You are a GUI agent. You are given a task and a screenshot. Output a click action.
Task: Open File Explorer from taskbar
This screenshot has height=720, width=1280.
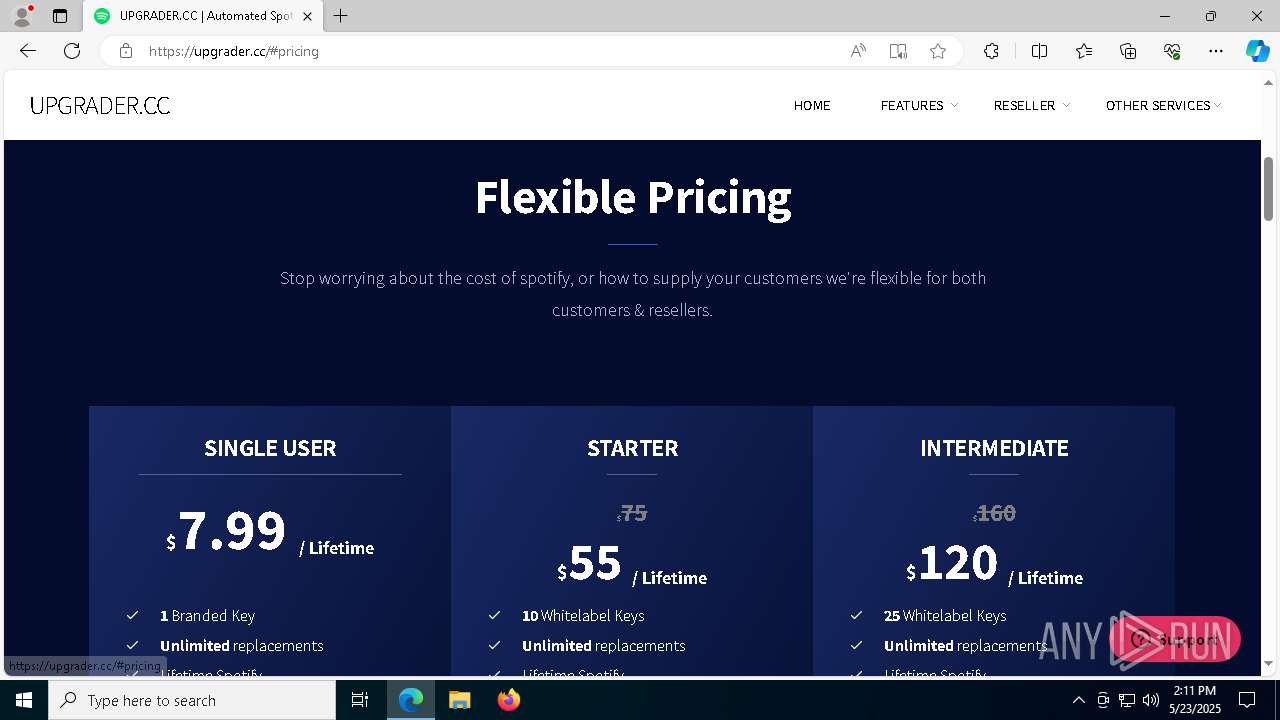[459, 700]
